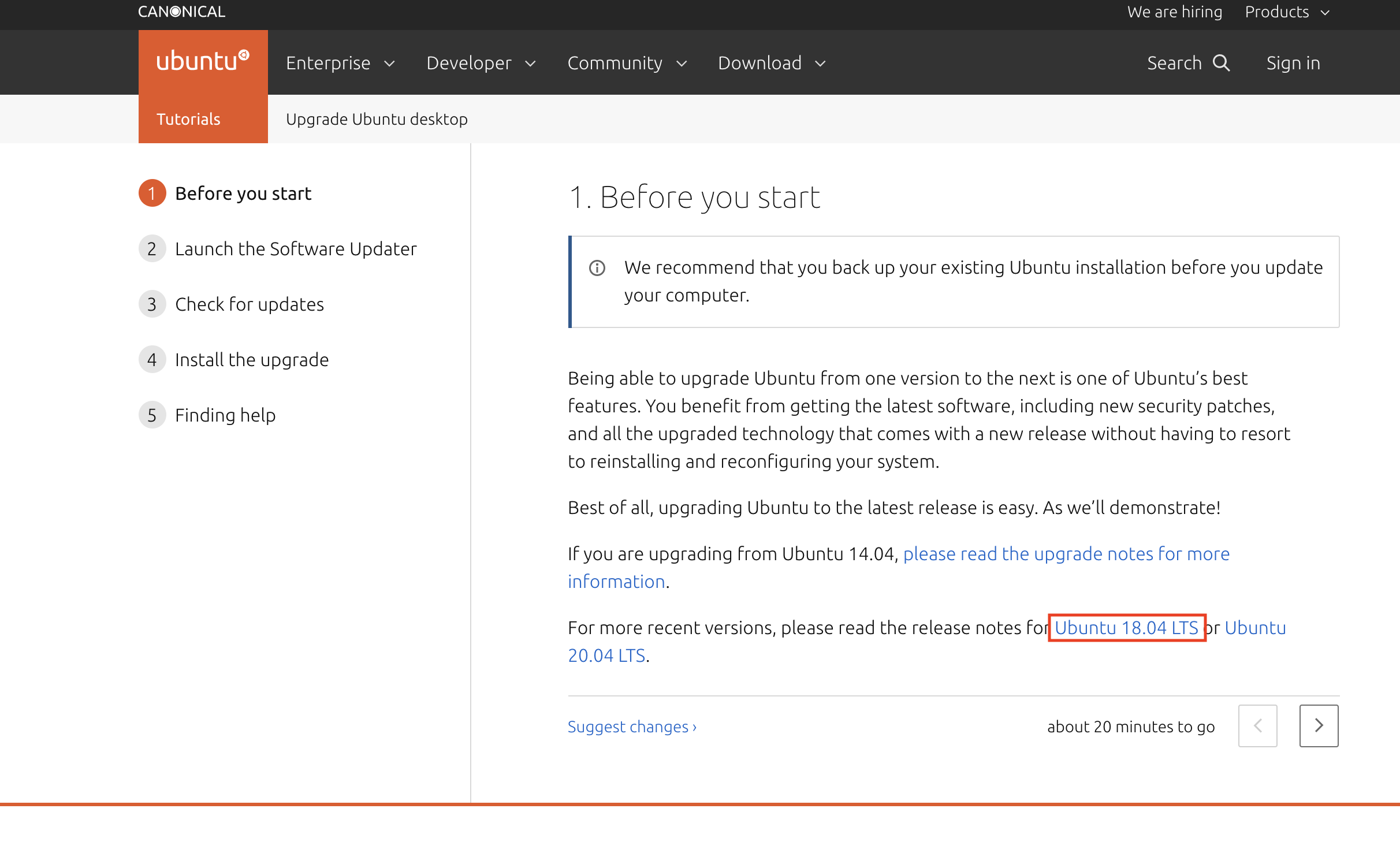
Task: Click the Canonical logo
Action: (x=181, y=12)
